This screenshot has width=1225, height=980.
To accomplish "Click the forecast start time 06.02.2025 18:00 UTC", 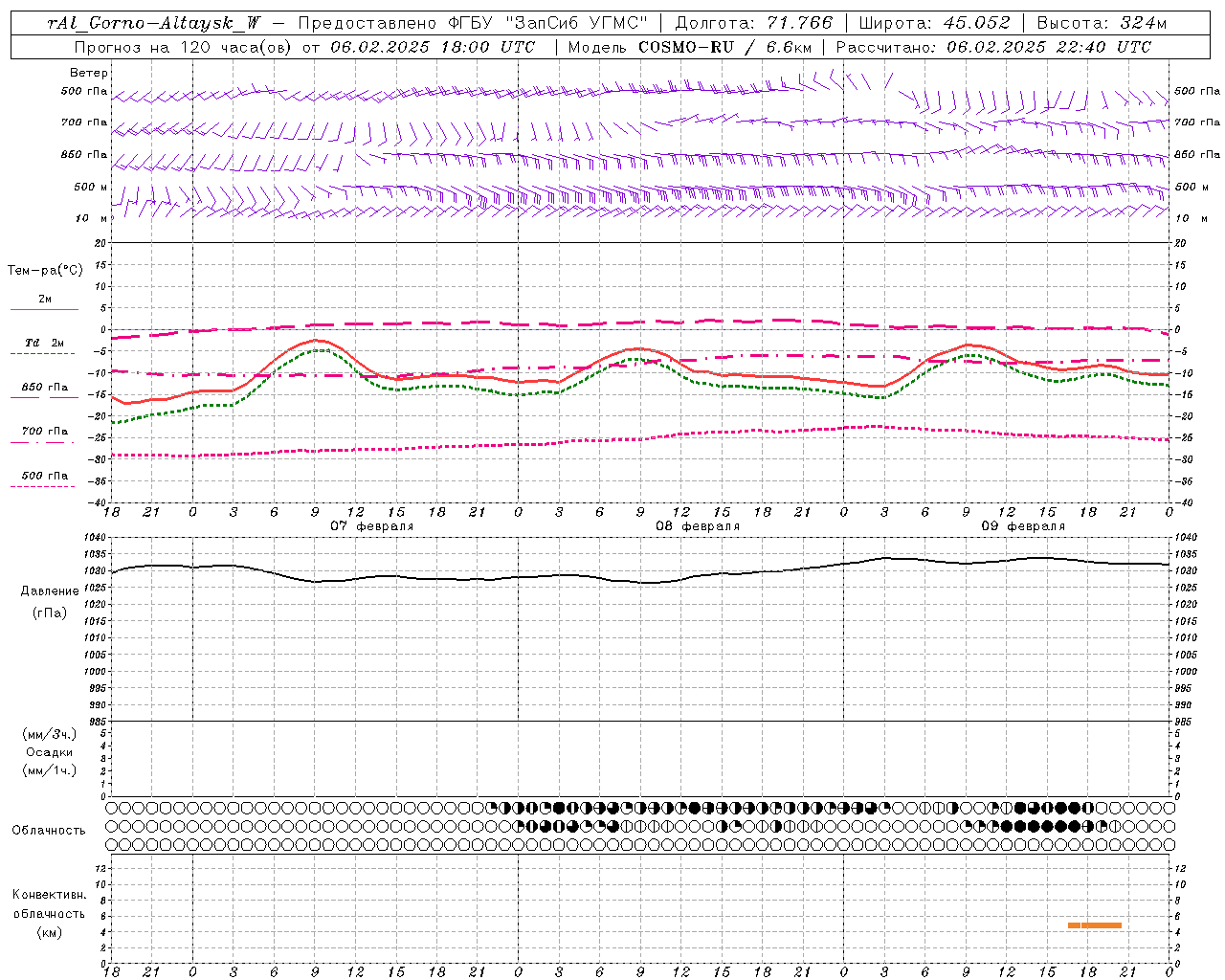I will point(433,47).
